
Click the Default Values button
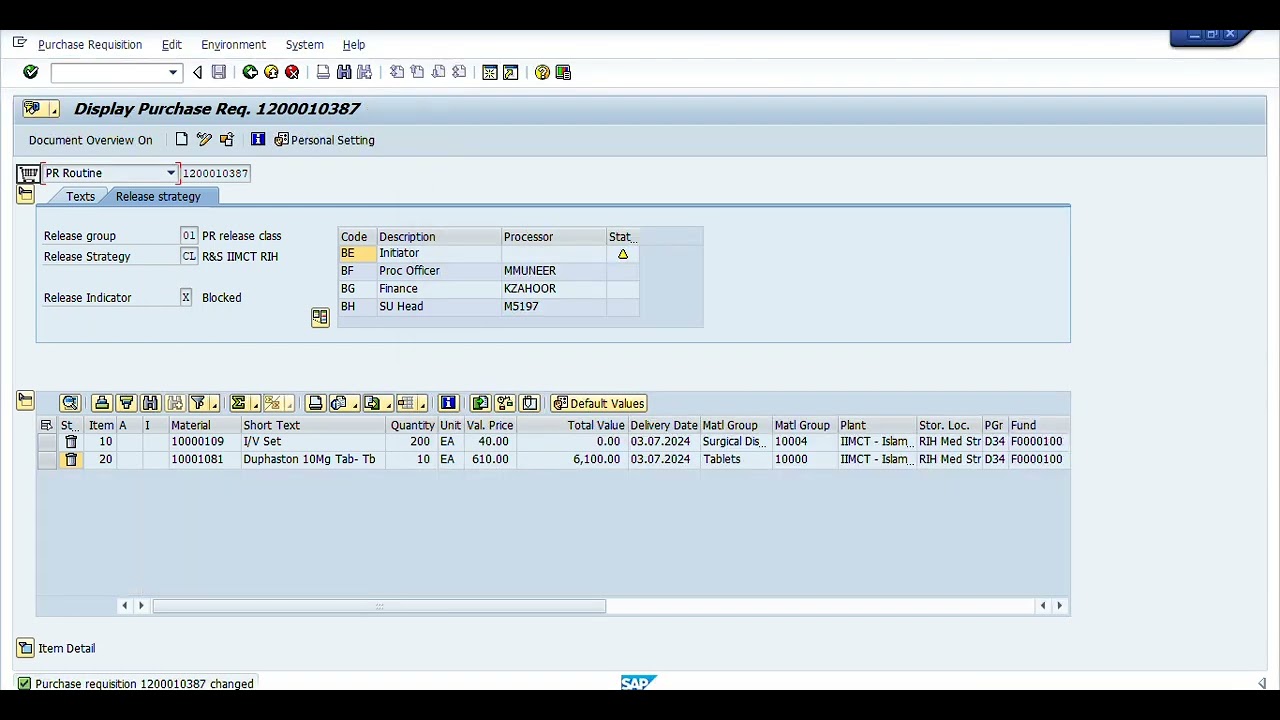(x=598, y=403)
